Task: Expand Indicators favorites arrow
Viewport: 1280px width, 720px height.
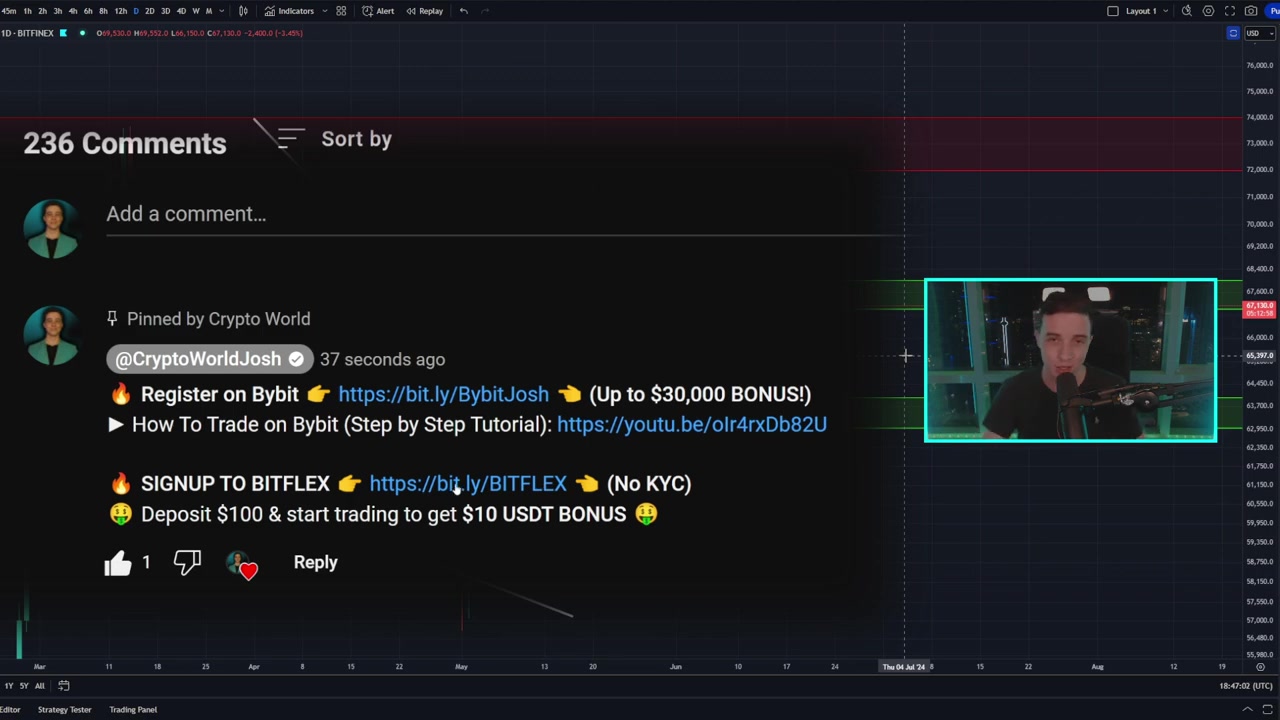Action: pyautogui.click(x=325, y=11)
